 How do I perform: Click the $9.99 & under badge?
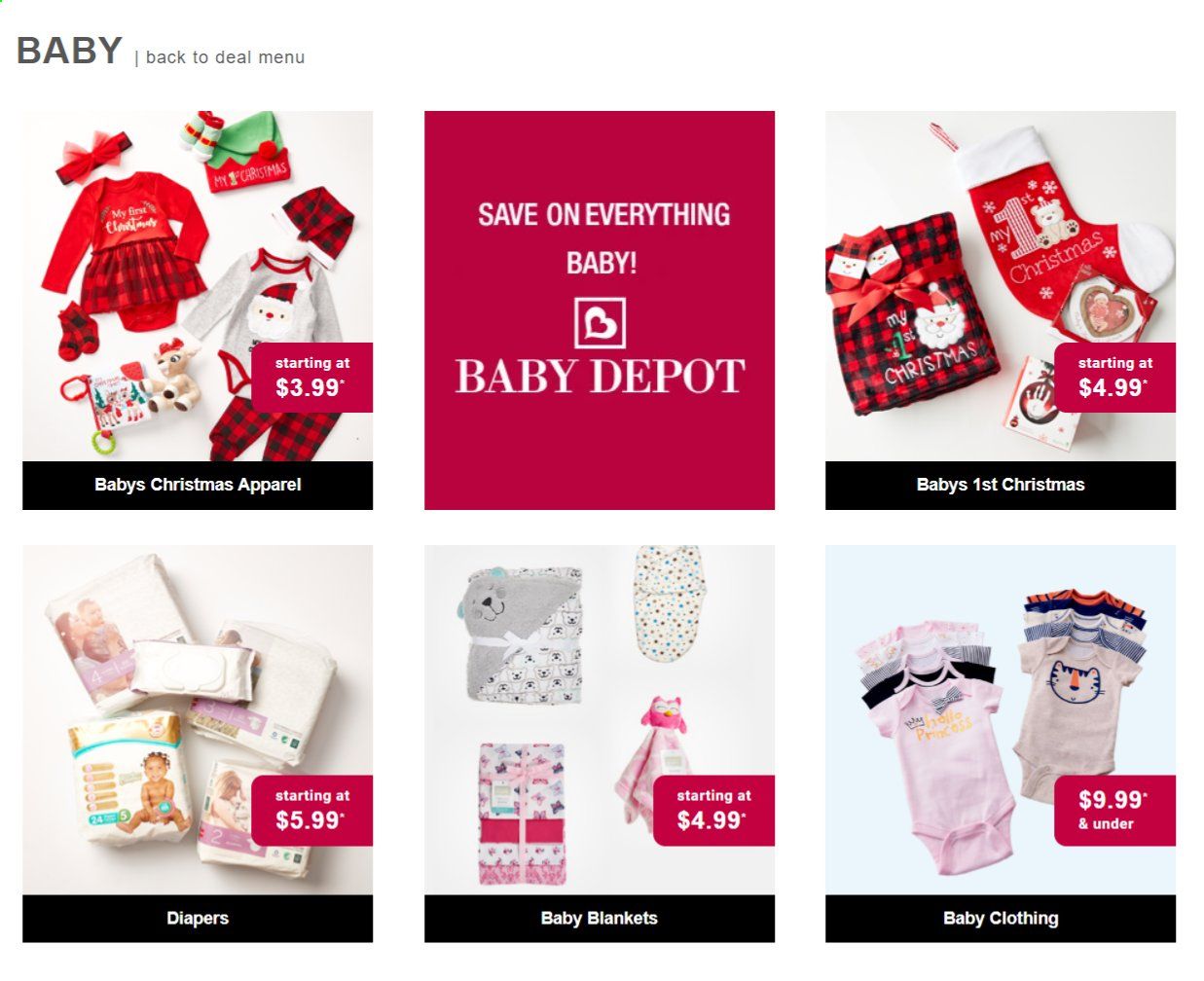pos(1115,811)
